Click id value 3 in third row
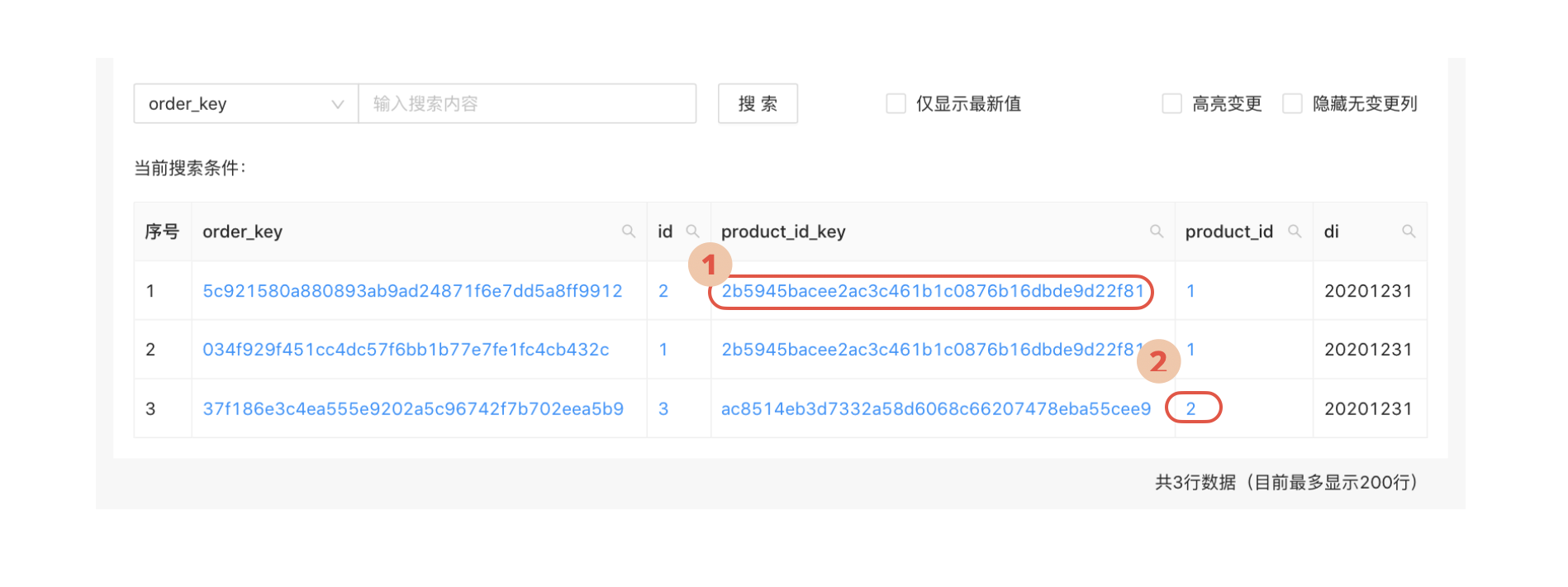Screen dimensions: 1568x587 [663, 408]
